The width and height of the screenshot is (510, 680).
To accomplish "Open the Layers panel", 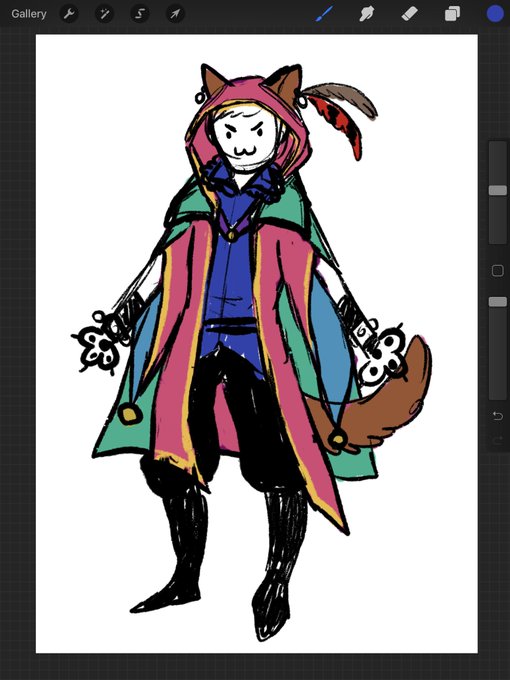I will (452, 14).
